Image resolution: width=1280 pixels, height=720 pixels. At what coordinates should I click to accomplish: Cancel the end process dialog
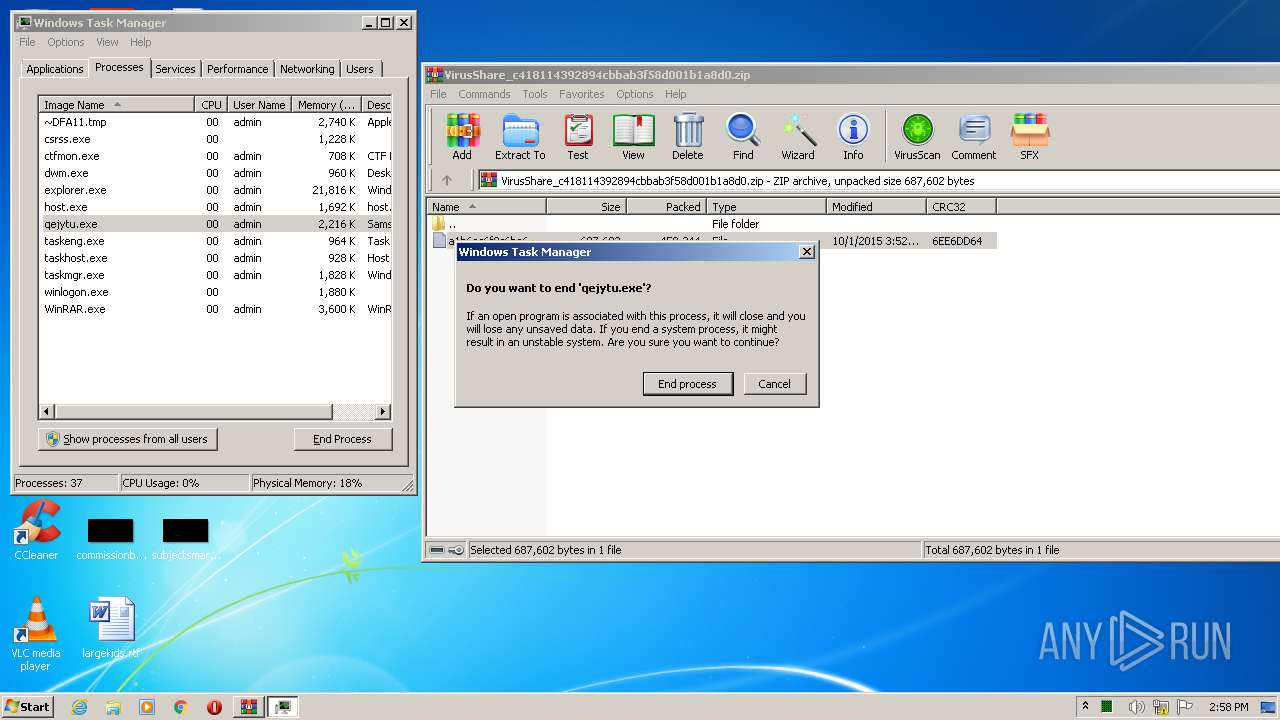(774, 384)
